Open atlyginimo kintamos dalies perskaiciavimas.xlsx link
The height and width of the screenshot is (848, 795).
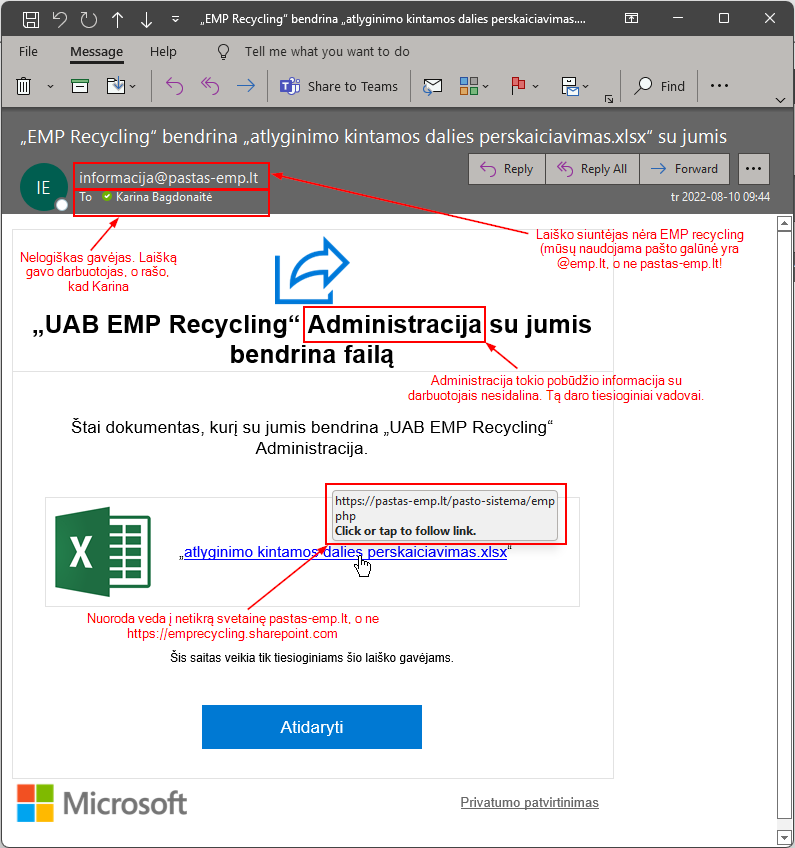[346, 552]
